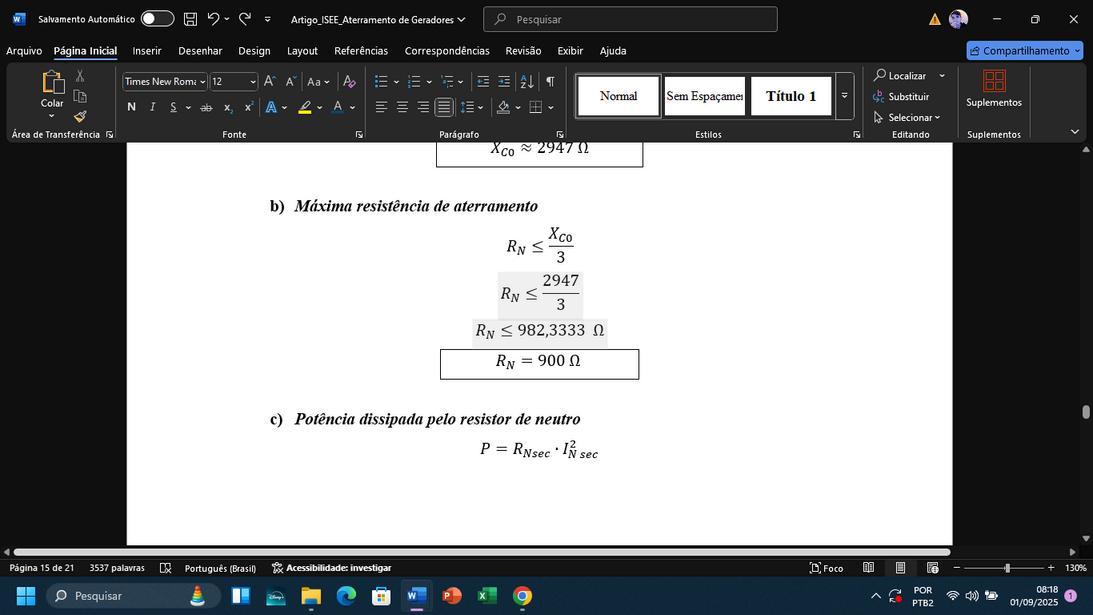The width and height of the screenshot is (1093, 615).
Task: Open borders dropdown arrow
Action: 551,107
